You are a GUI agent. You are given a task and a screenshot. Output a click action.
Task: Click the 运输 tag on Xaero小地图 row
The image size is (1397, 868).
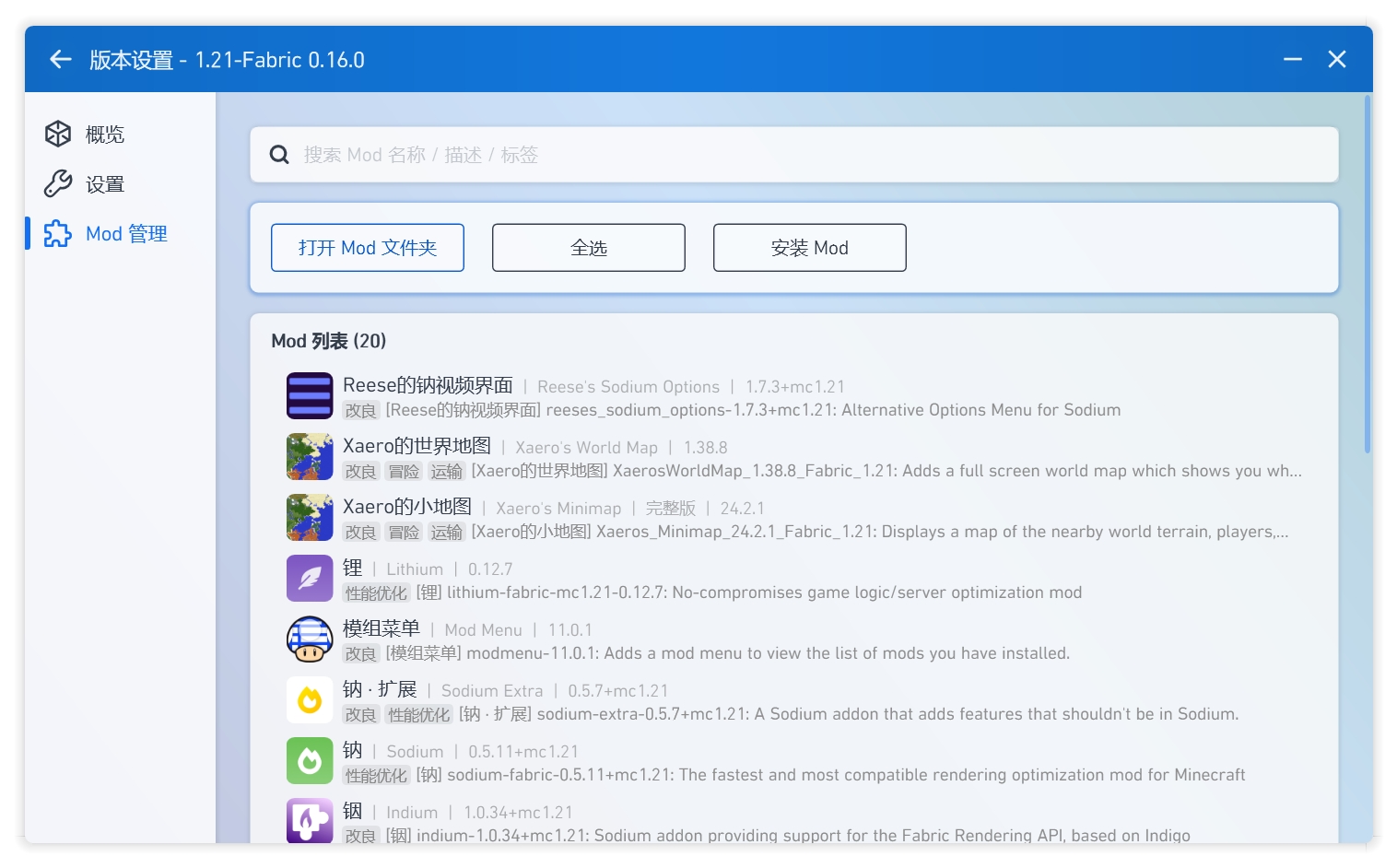447,533
